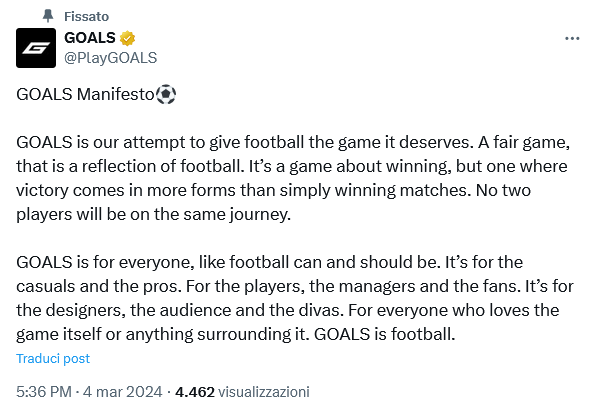The width and height of the screenshot is (598, 411).
Task: Click the closing sentence 'GOALS is football.'
Action: 385,334
